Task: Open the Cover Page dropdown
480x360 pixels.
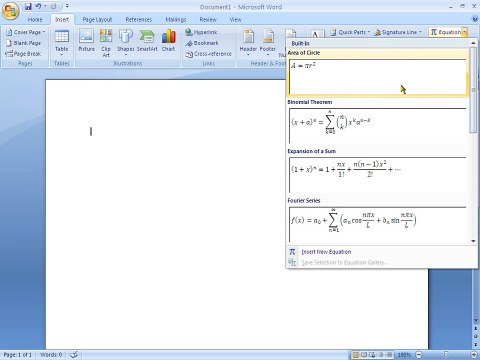Action: tap(26, 32)
